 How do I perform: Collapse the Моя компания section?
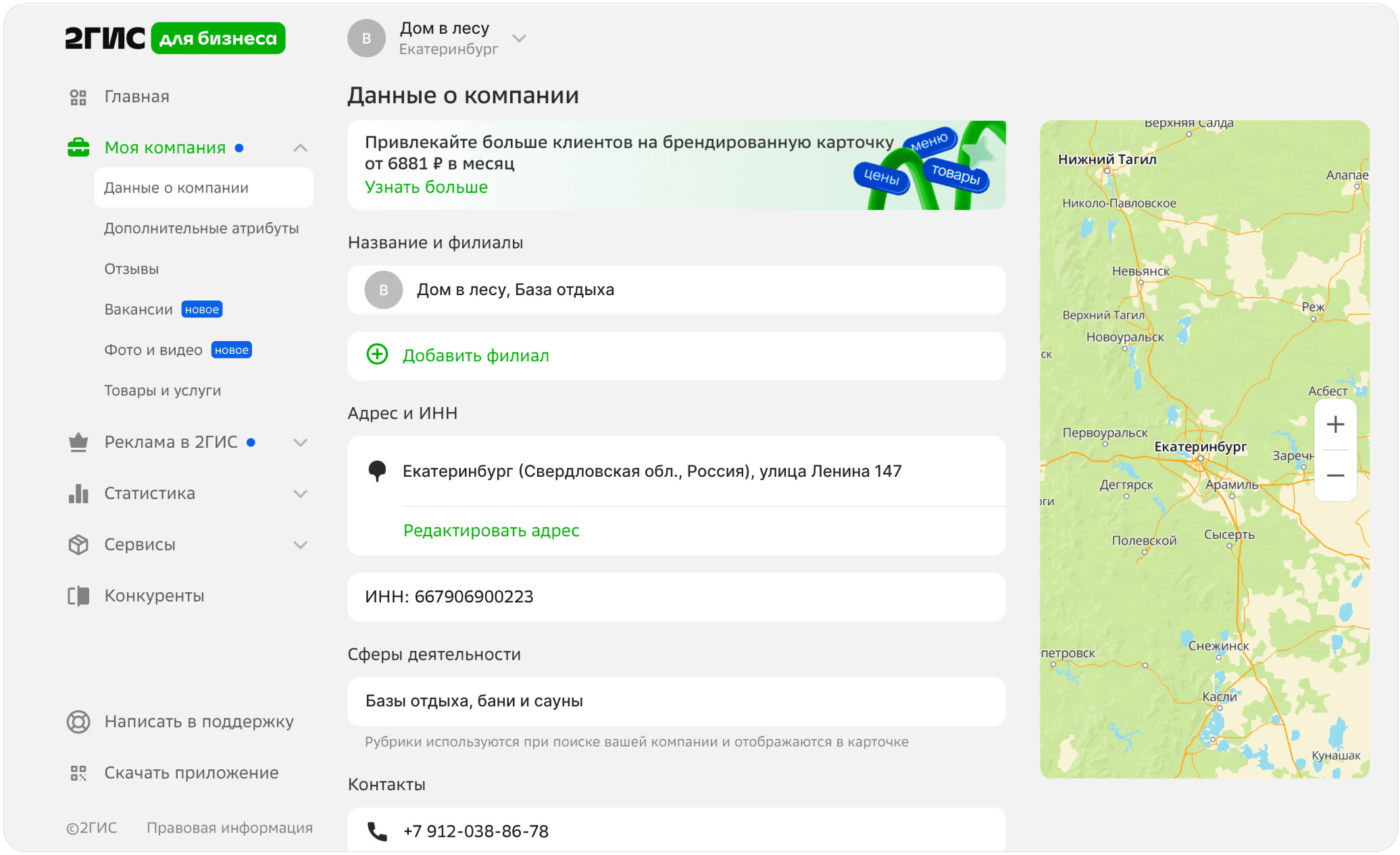[301, 148]
